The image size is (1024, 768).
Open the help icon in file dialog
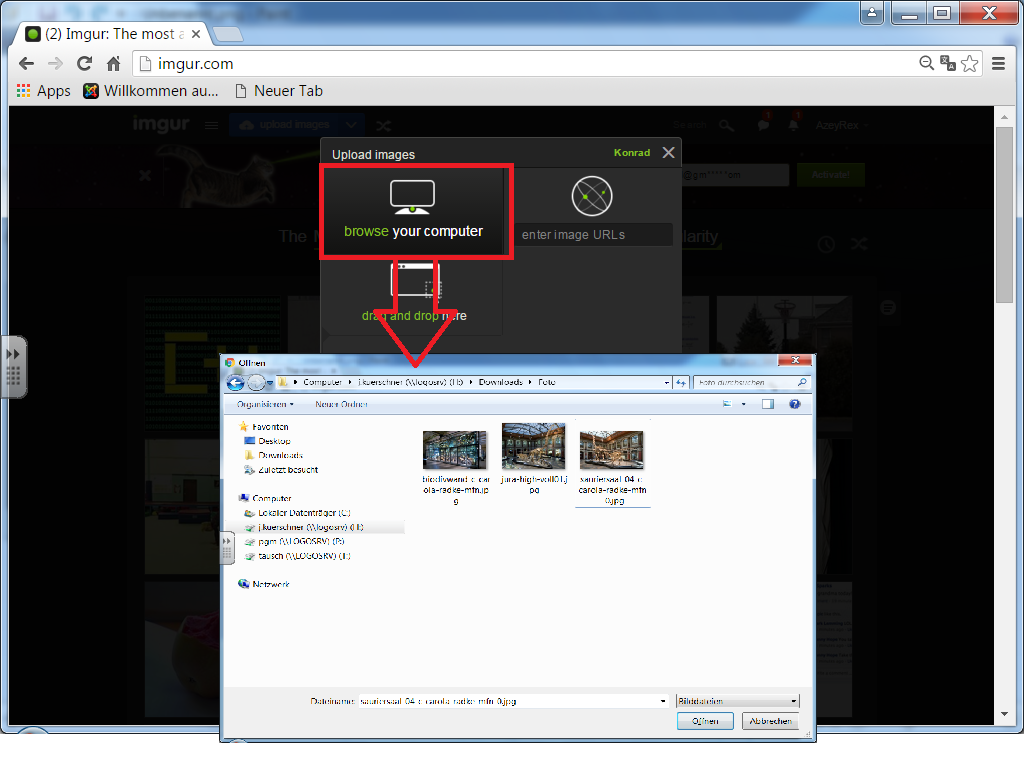[x=795, y=404]
